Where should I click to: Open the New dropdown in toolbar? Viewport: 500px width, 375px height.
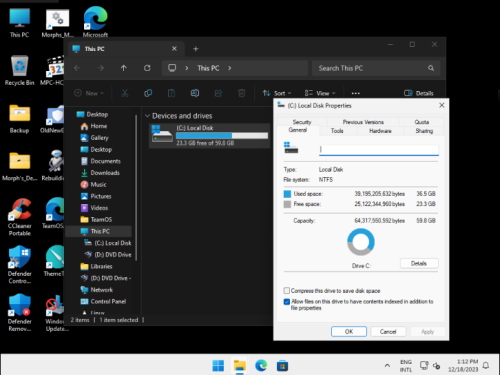tap(89, 93)
